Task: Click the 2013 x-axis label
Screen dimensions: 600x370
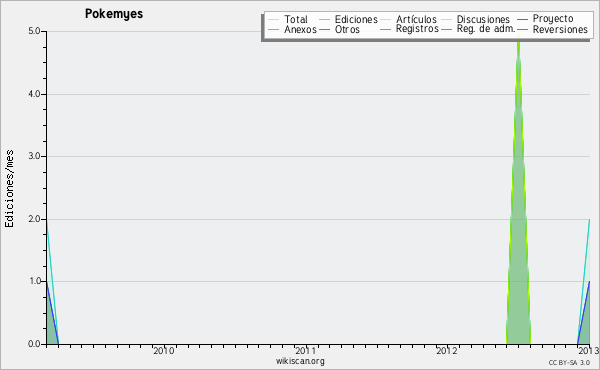Action: coord(589,351)
